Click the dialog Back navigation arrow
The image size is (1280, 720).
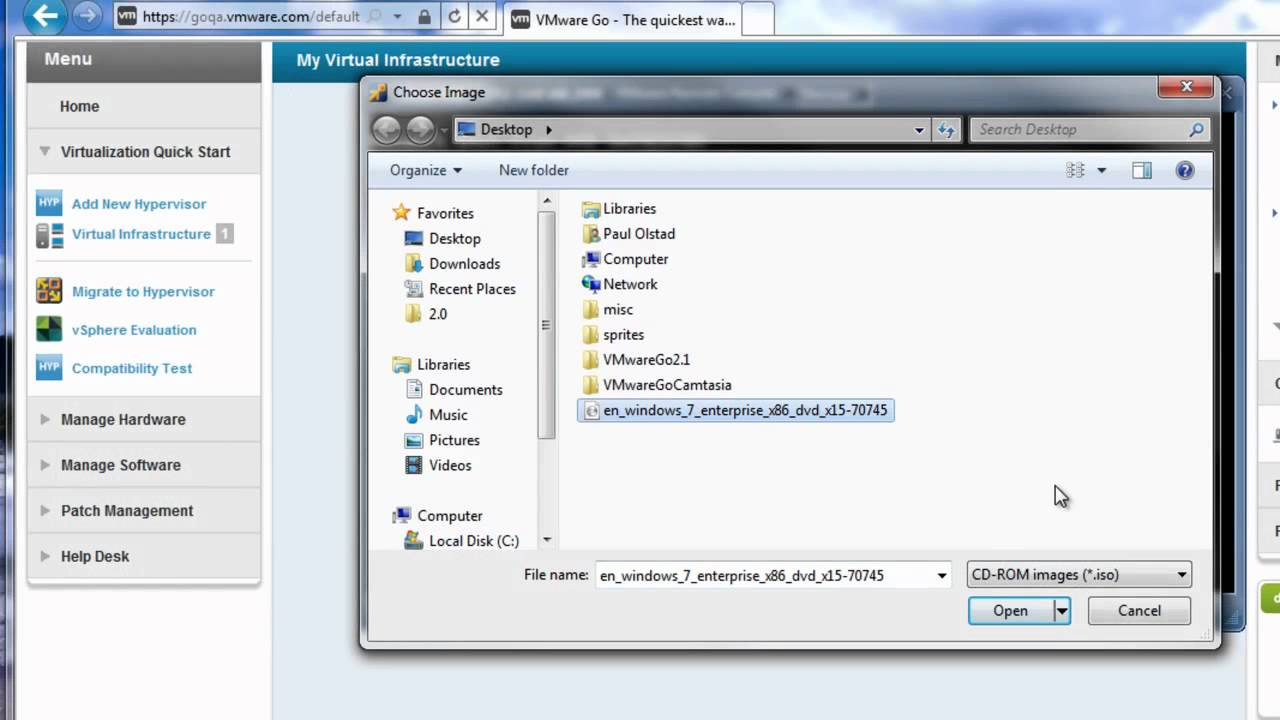(387, 129)
